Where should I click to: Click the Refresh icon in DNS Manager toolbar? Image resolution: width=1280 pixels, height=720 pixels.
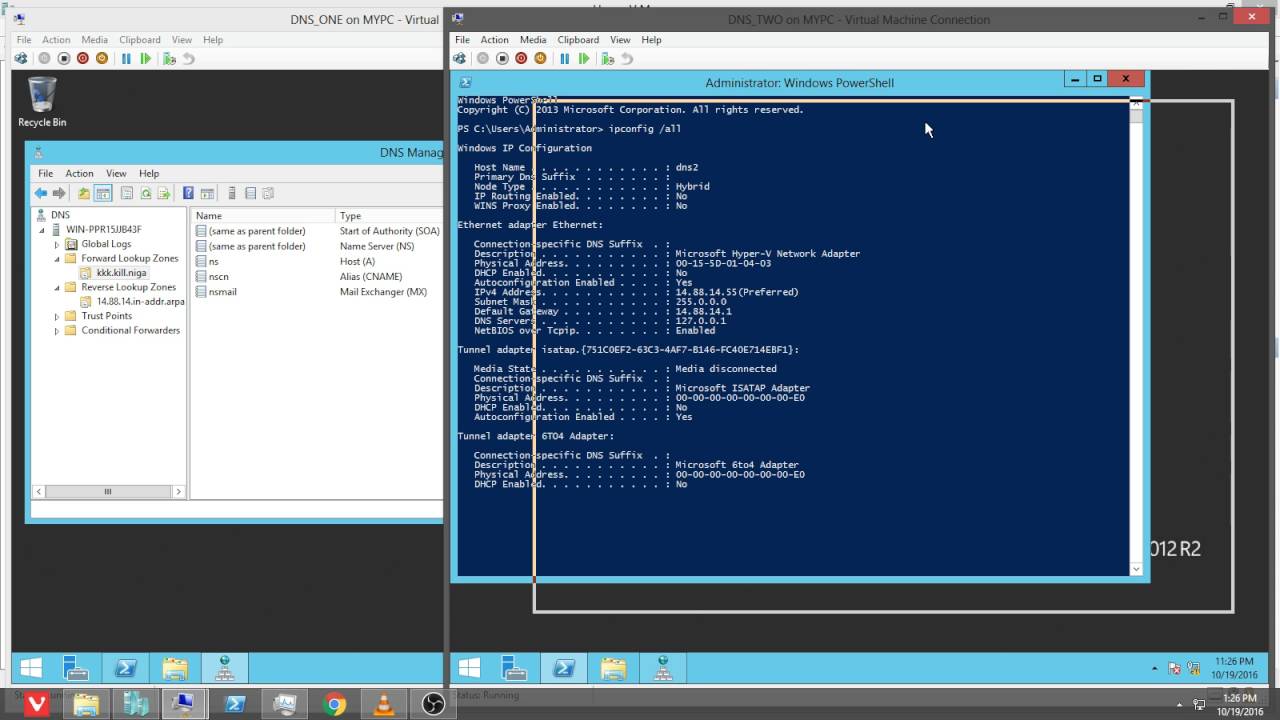coord(146,193)
